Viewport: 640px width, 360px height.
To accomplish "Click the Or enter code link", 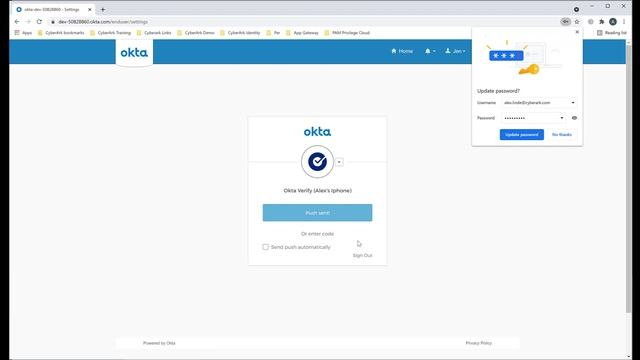I will click(x=317, y=234).
